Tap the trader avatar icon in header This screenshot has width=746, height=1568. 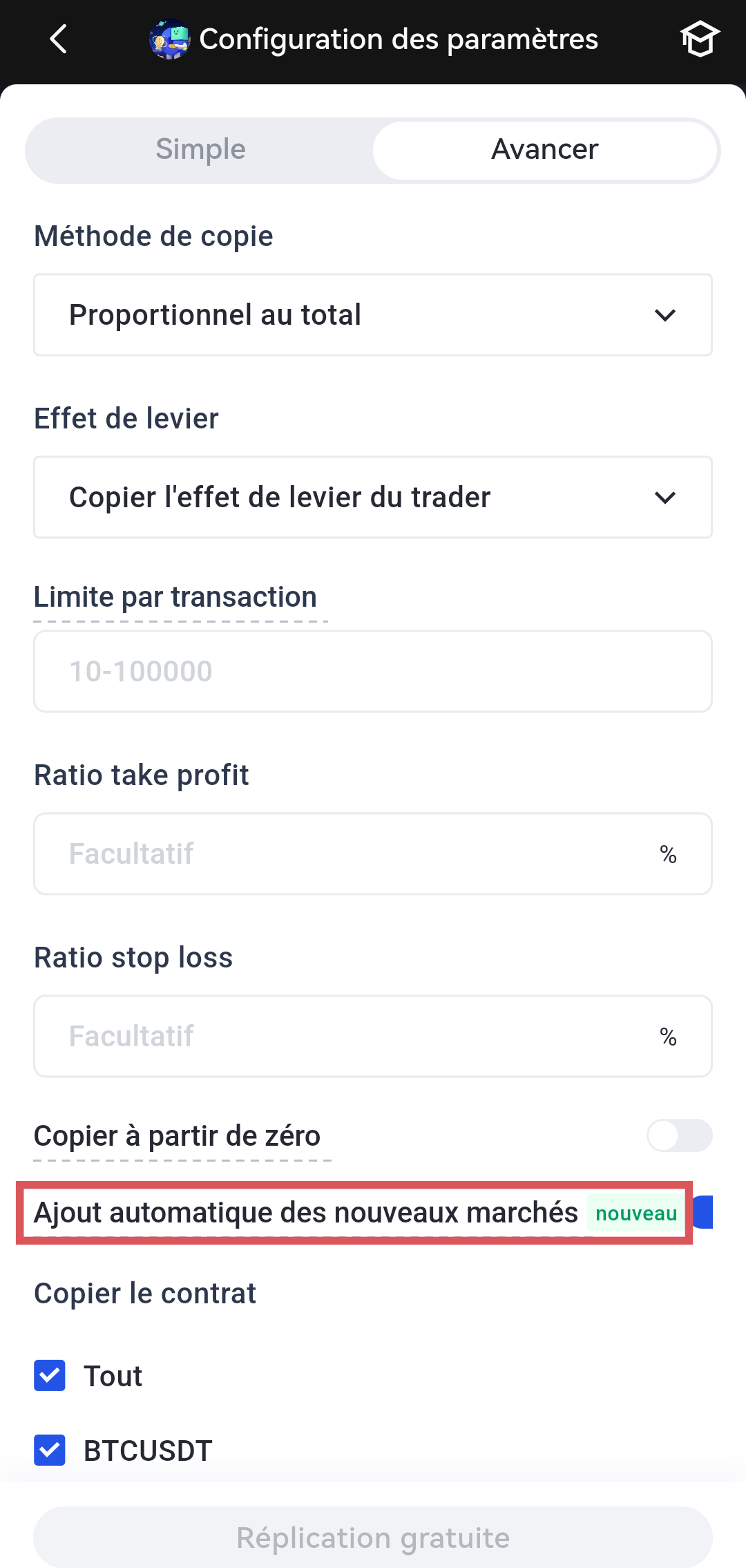click(169, 39)
